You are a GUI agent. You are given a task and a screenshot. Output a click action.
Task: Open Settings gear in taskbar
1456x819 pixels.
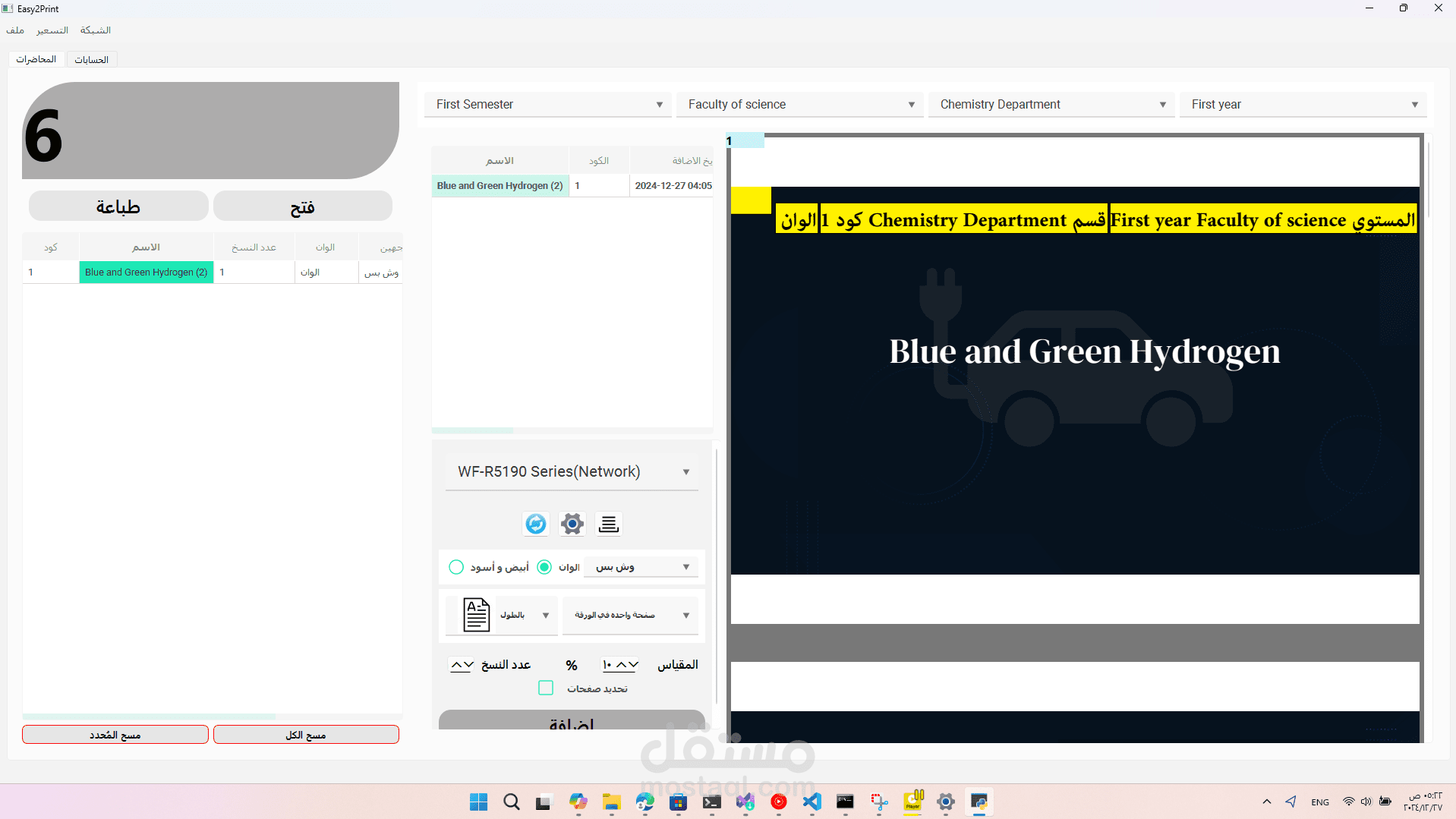point(946,802)
